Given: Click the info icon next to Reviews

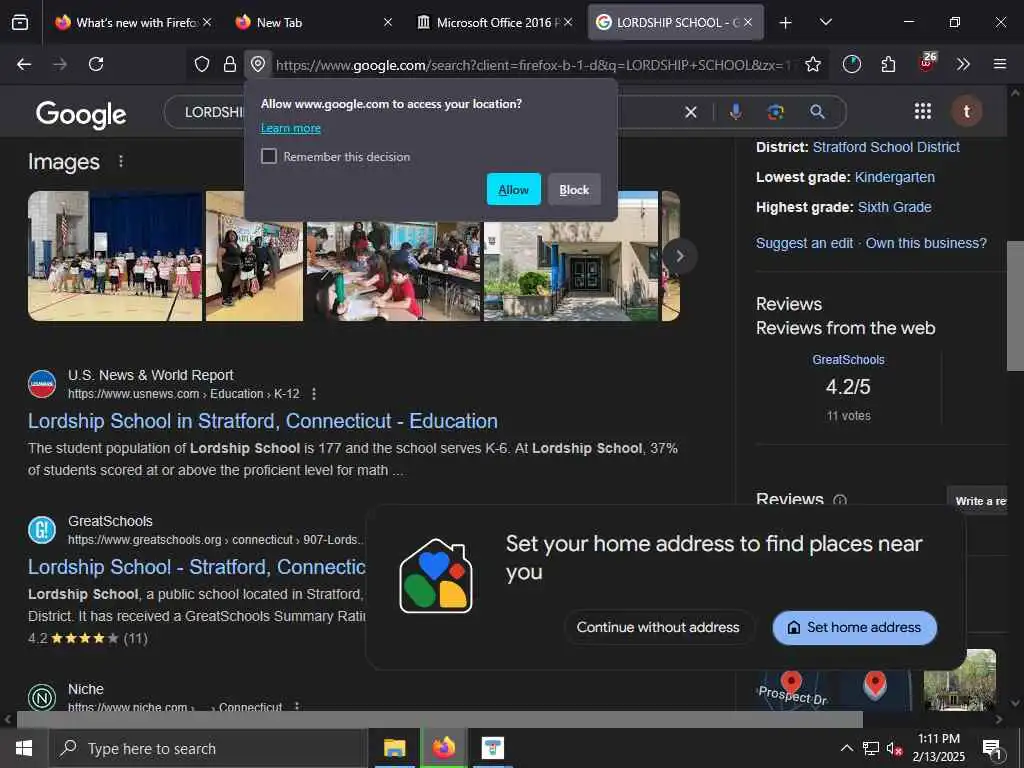Looking at the screenshot, I should pyautogui.click(x=840, y=501).
